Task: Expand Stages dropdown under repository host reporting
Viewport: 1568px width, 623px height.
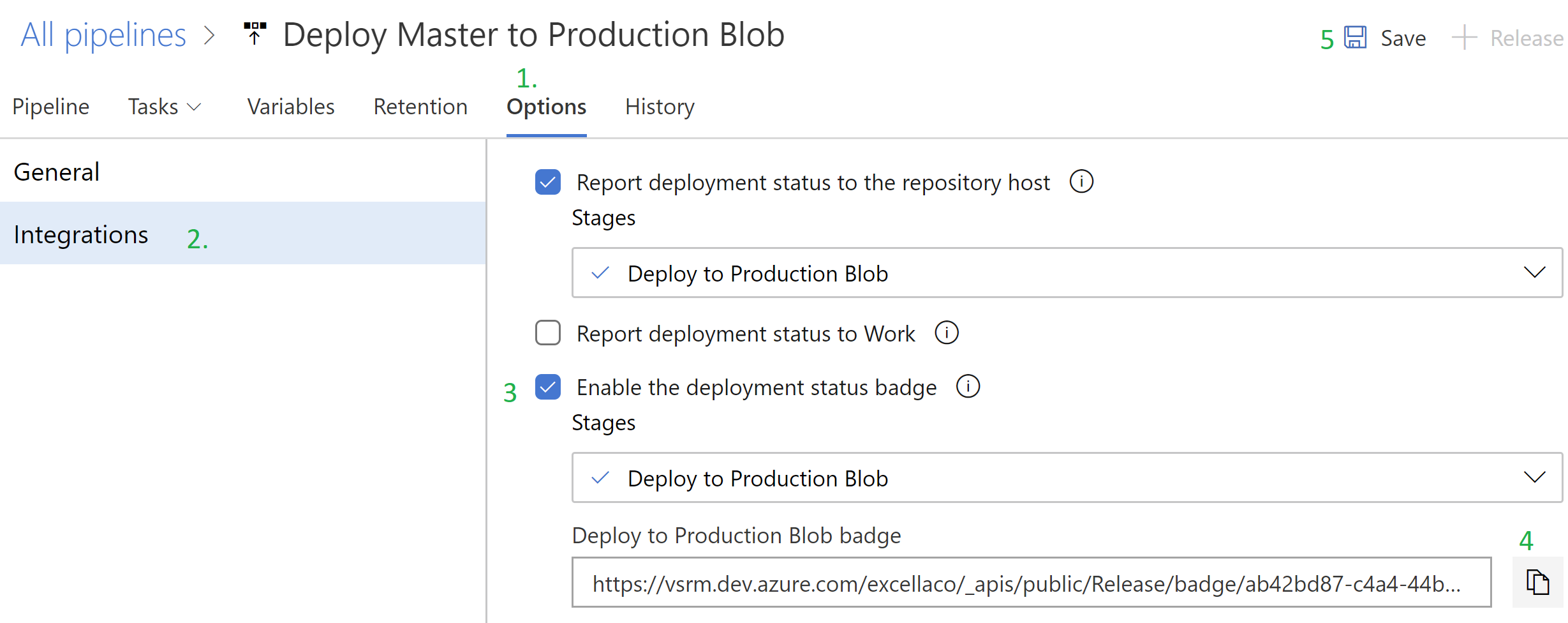Action: pyautogui.click(x=1535, y=273)
